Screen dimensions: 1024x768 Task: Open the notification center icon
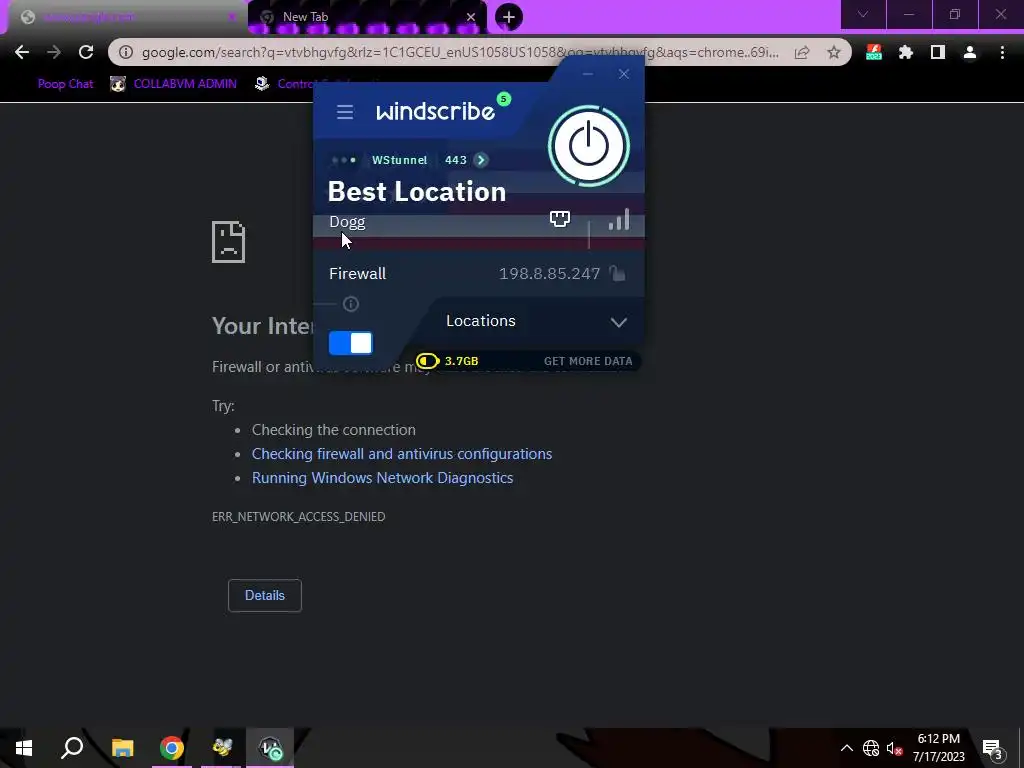point(993,750)
